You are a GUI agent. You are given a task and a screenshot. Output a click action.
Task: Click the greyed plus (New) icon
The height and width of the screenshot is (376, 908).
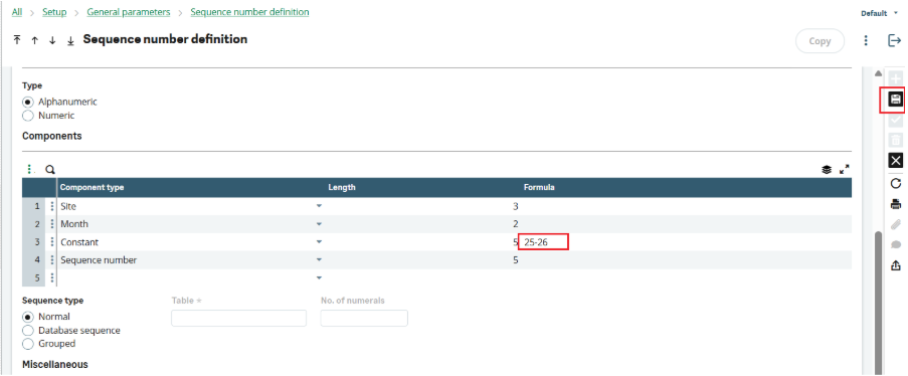coord(895,78)
